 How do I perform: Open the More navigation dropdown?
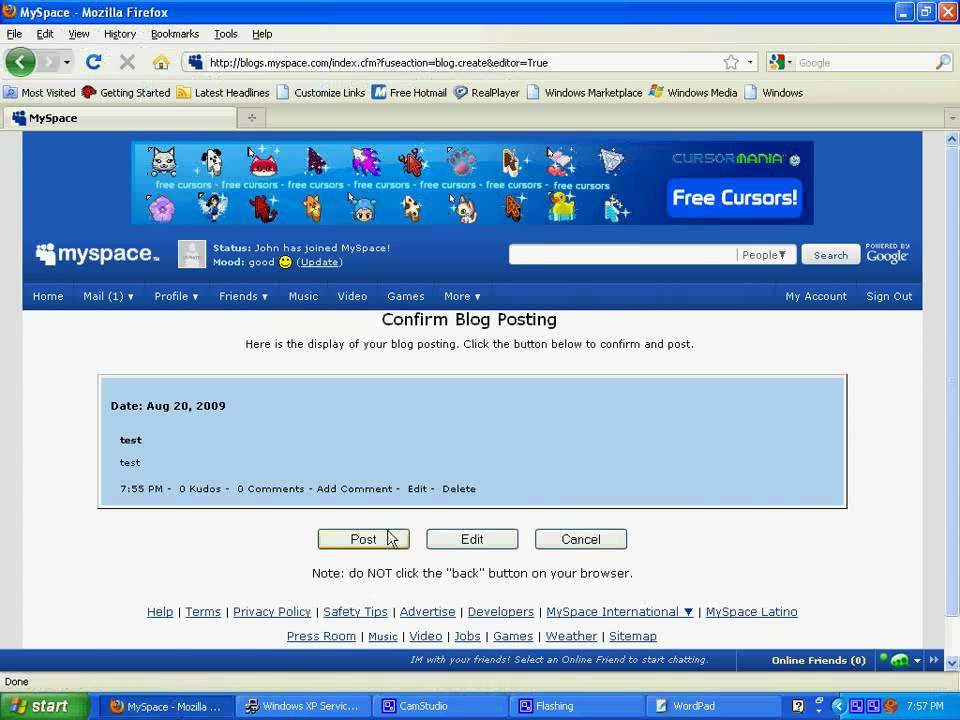pyautogui.click(x=461, y=296)
